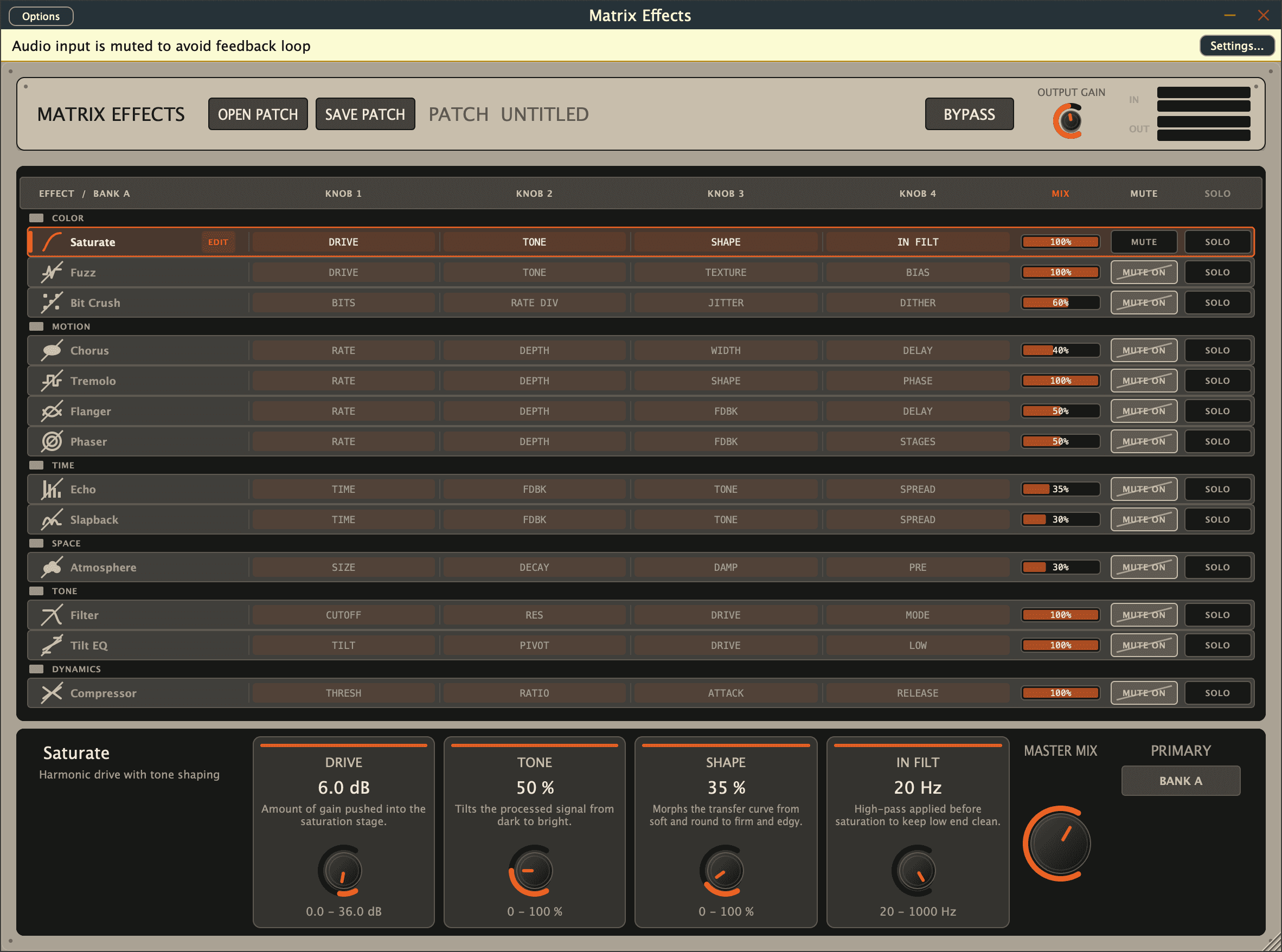Click the Saturate curve icon
1282x952 pixels.
52,242
